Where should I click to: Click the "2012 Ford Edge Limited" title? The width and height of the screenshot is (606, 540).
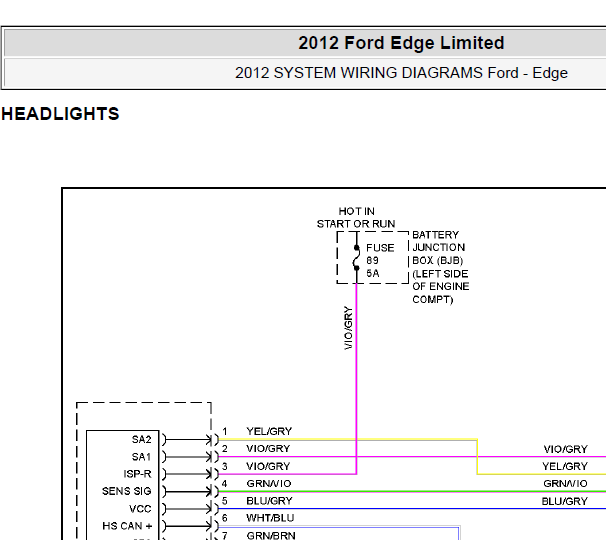(x=401, y=43)
